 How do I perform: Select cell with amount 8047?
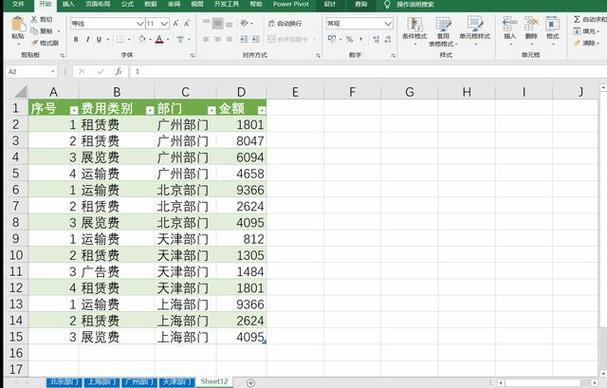click(241, 141)
